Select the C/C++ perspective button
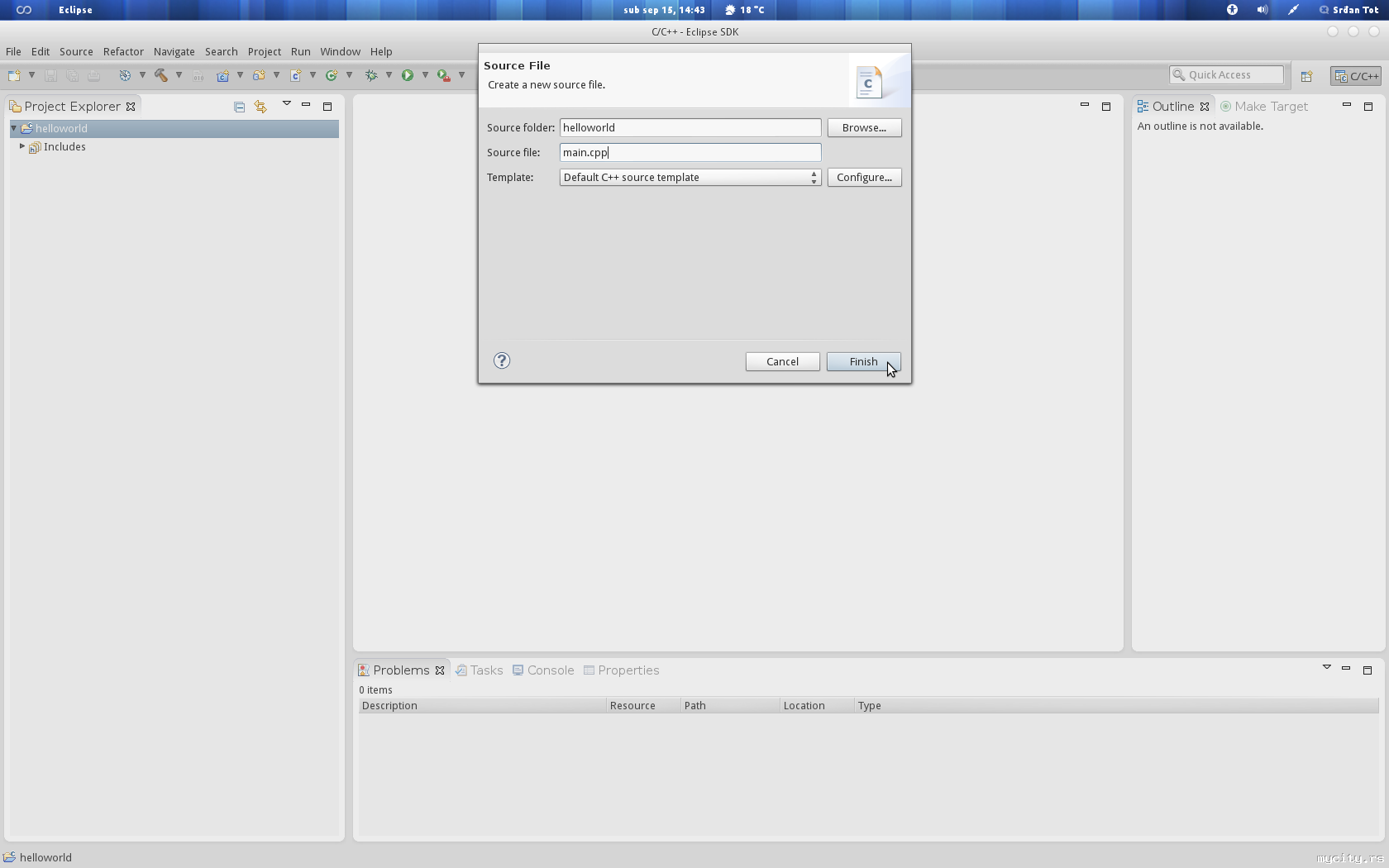The image size is (1389, 868). [x=1356, y=76]
